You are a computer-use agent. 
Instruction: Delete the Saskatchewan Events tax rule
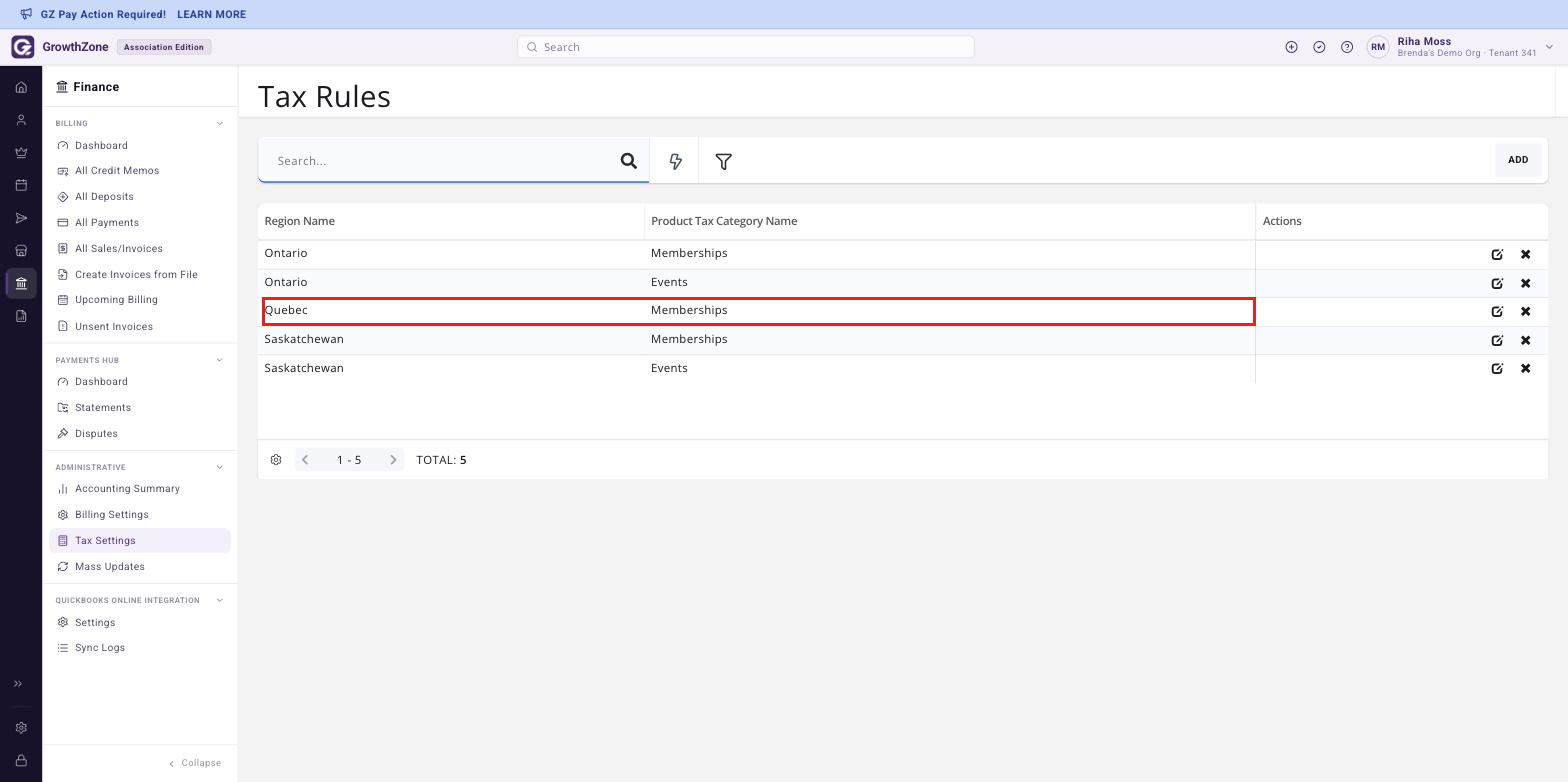click(x=1525, y=368)
